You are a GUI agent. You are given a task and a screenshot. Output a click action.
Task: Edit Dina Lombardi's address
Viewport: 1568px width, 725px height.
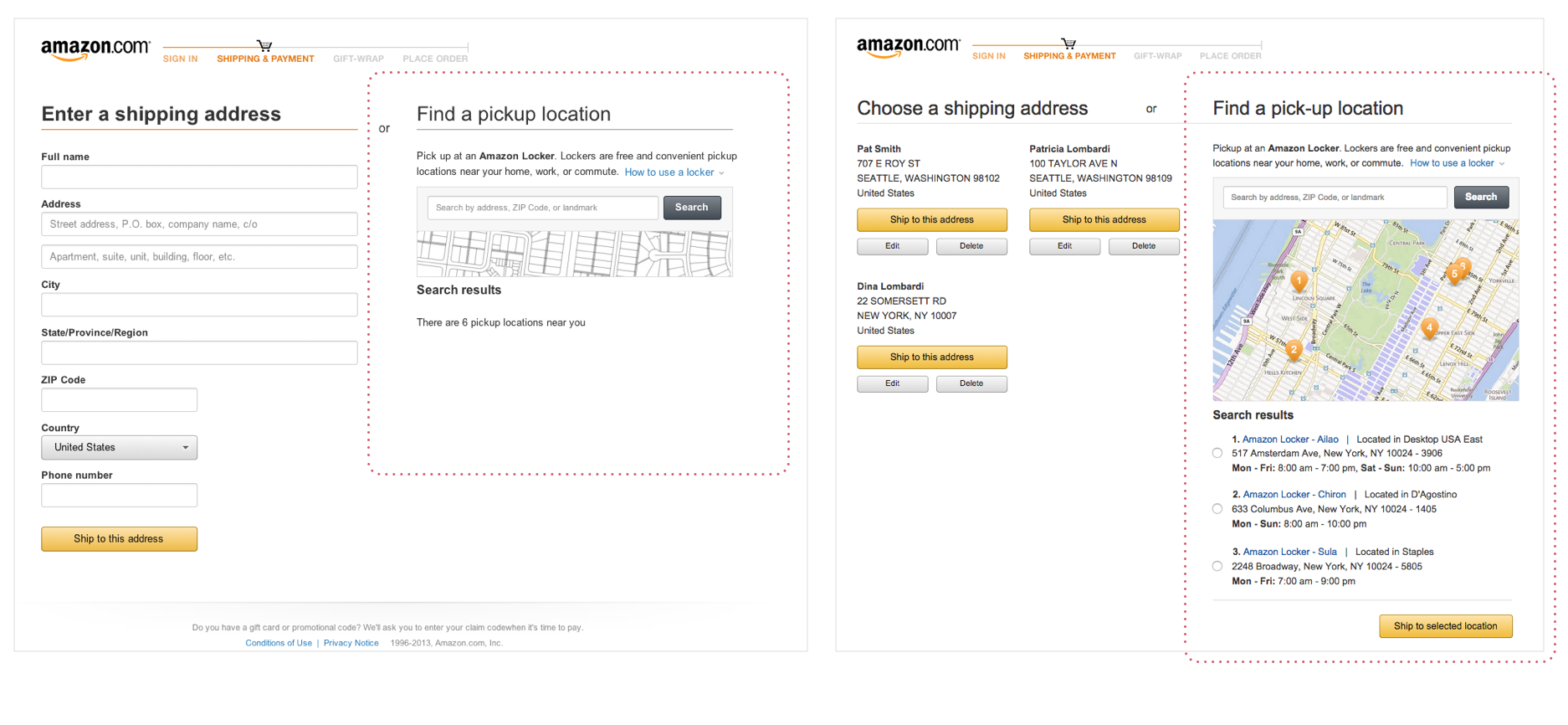[x=893, y=383]
